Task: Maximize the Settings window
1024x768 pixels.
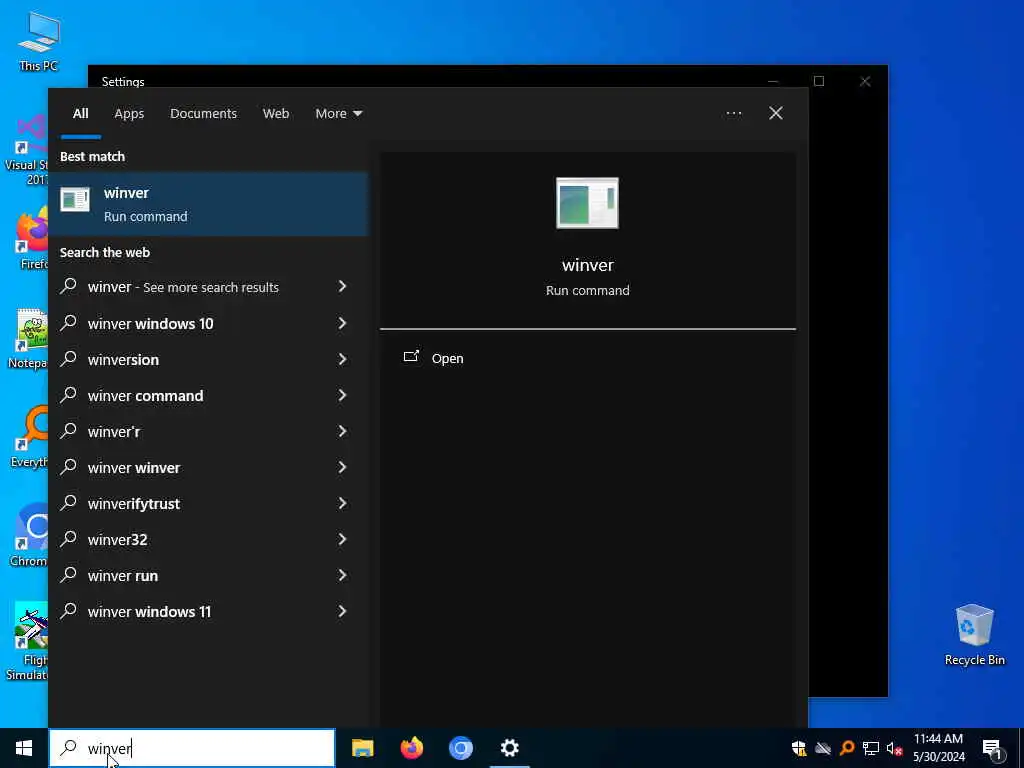Action: pos(819,81)
